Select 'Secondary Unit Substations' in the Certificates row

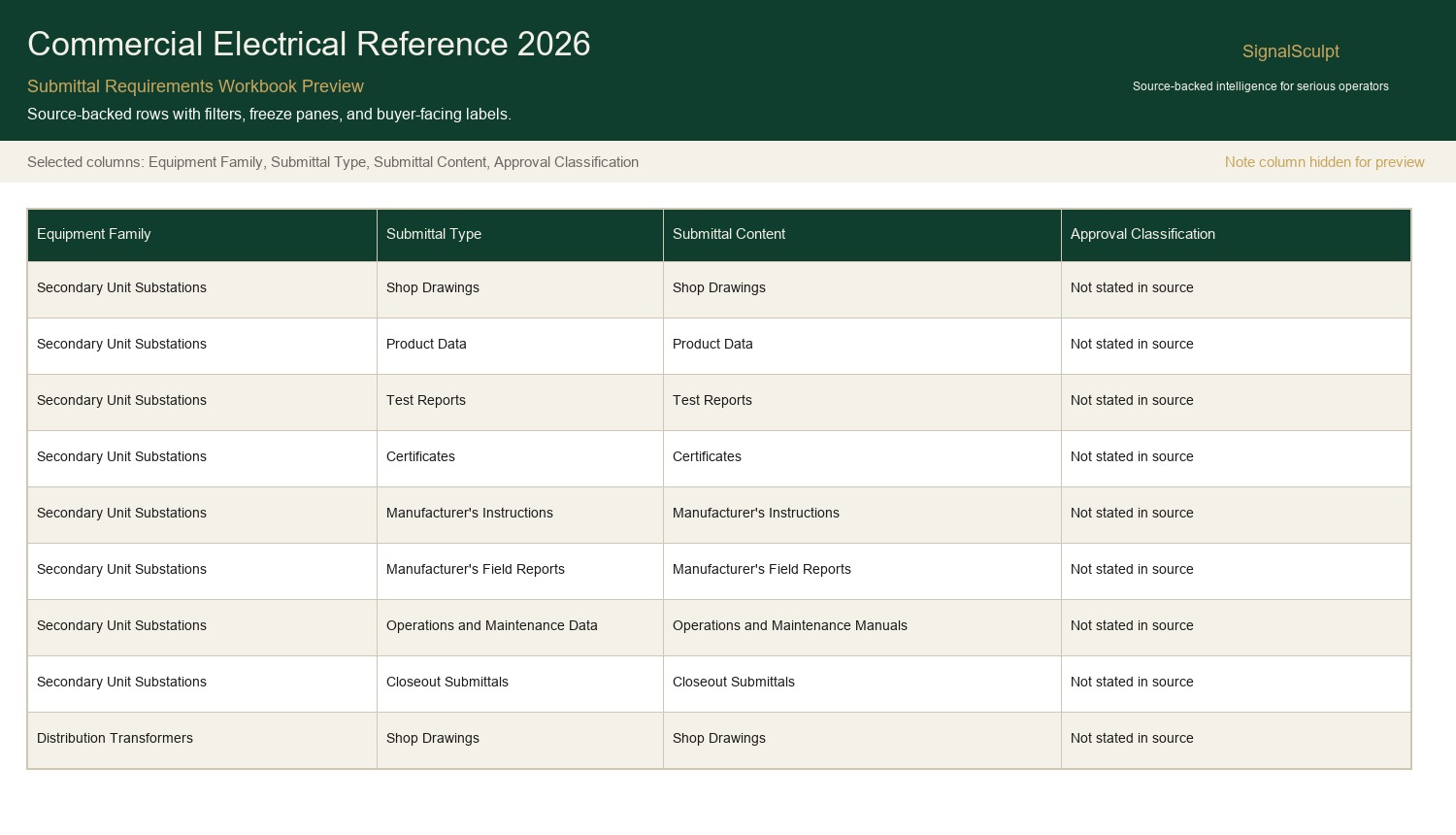[202, 458]
